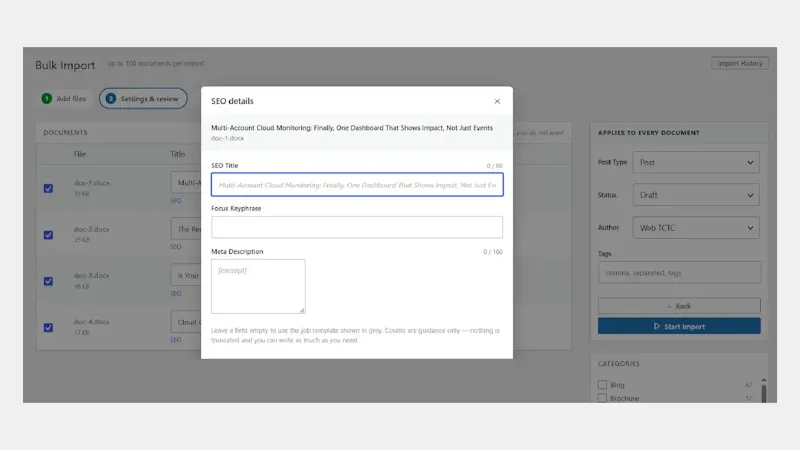Uncheck the doc-4.docx row checkbox
The image size is (800, 450).
48,328
